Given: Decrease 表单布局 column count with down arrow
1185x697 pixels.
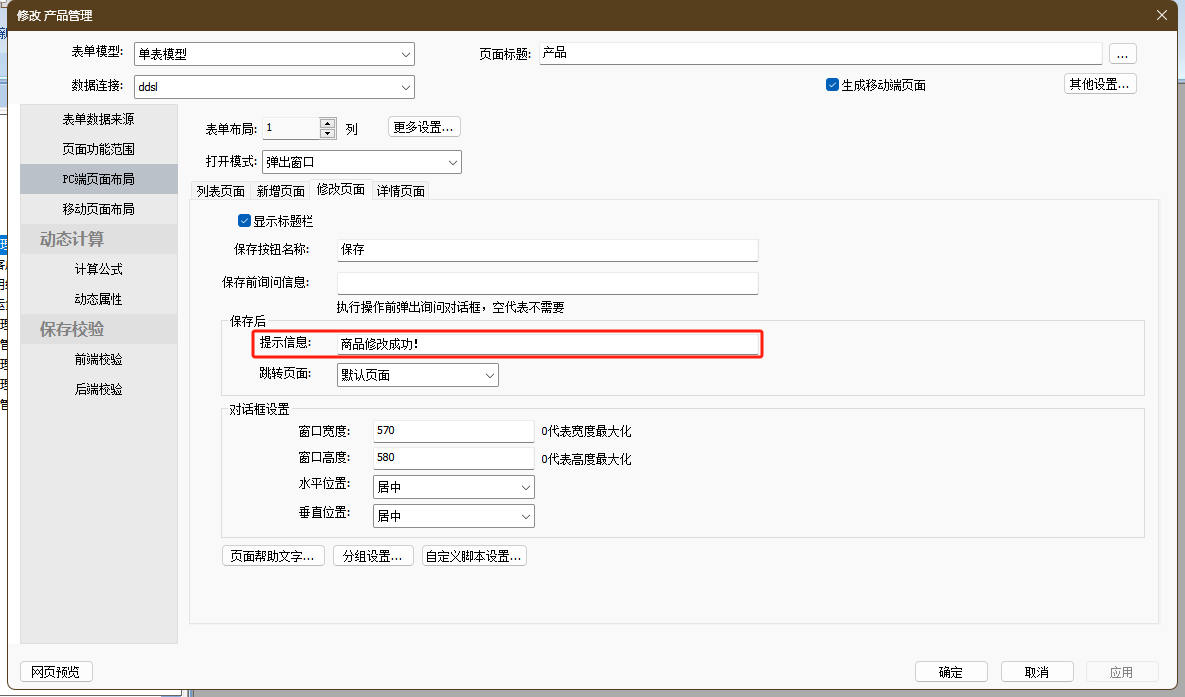Looking at the screenshot, I should point(328,133).
